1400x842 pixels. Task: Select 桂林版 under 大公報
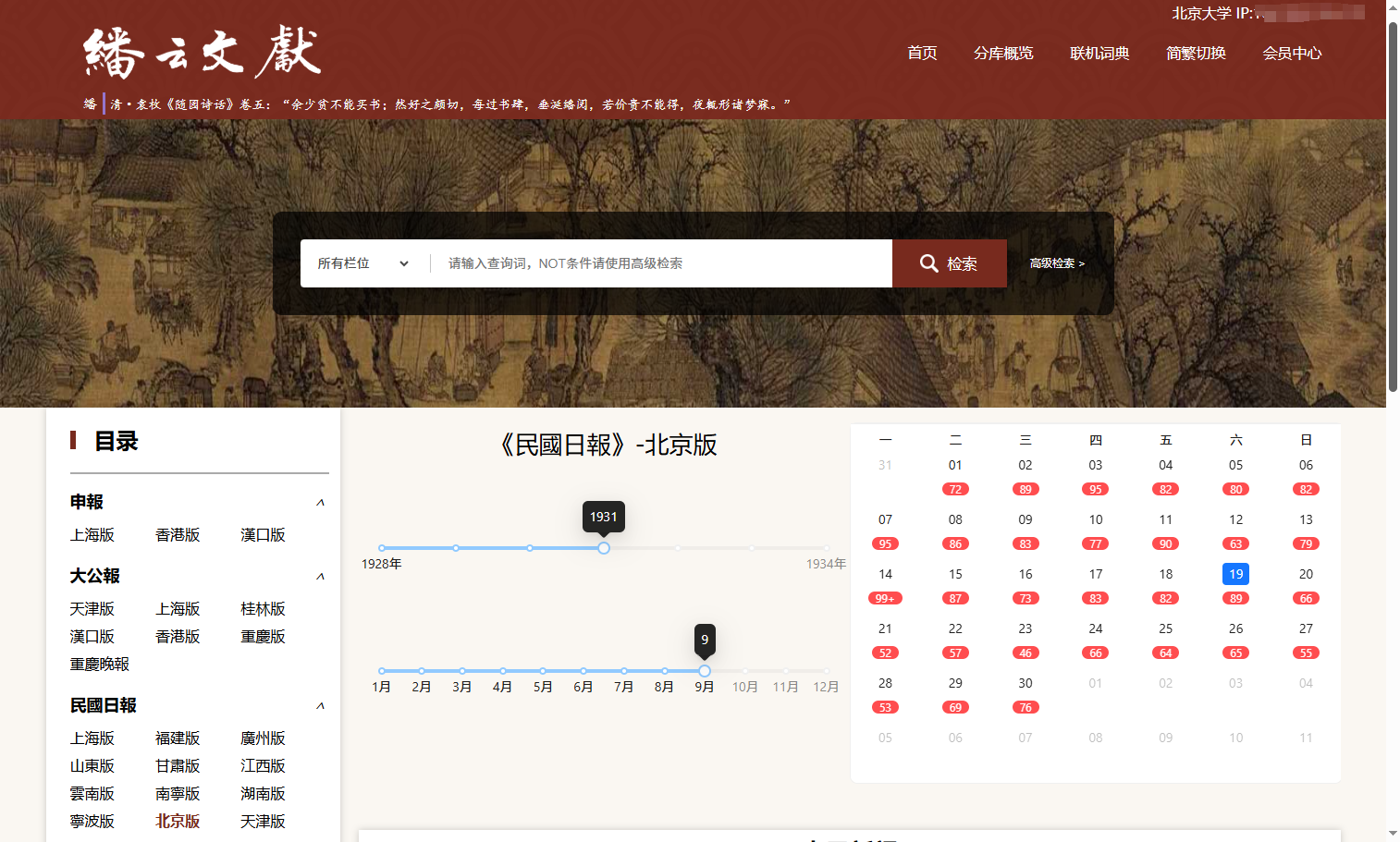click(263, 609)
